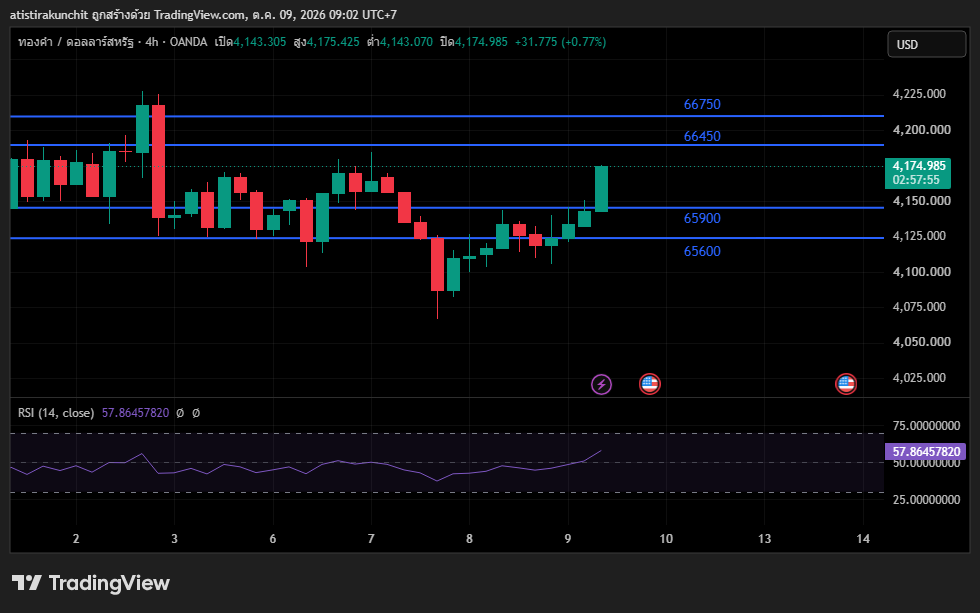Click date 14 on the time axis
This screenshot has height=613, width=980.
(863, 539)
